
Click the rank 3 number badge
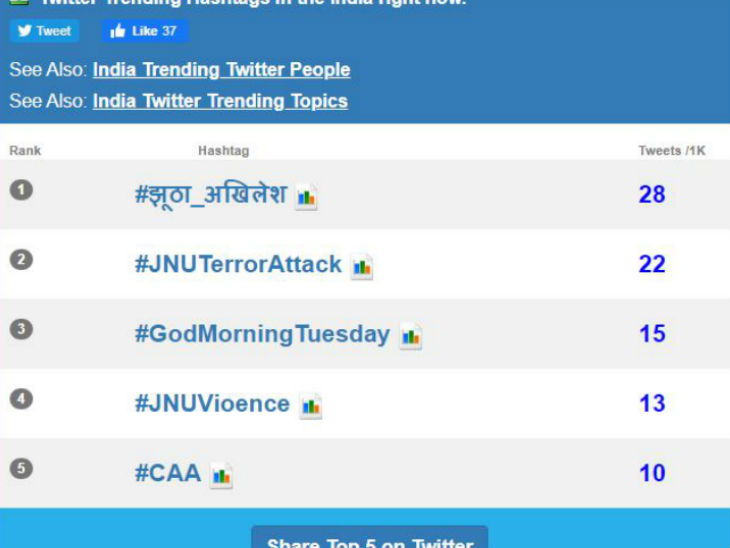tap(21, 329)
